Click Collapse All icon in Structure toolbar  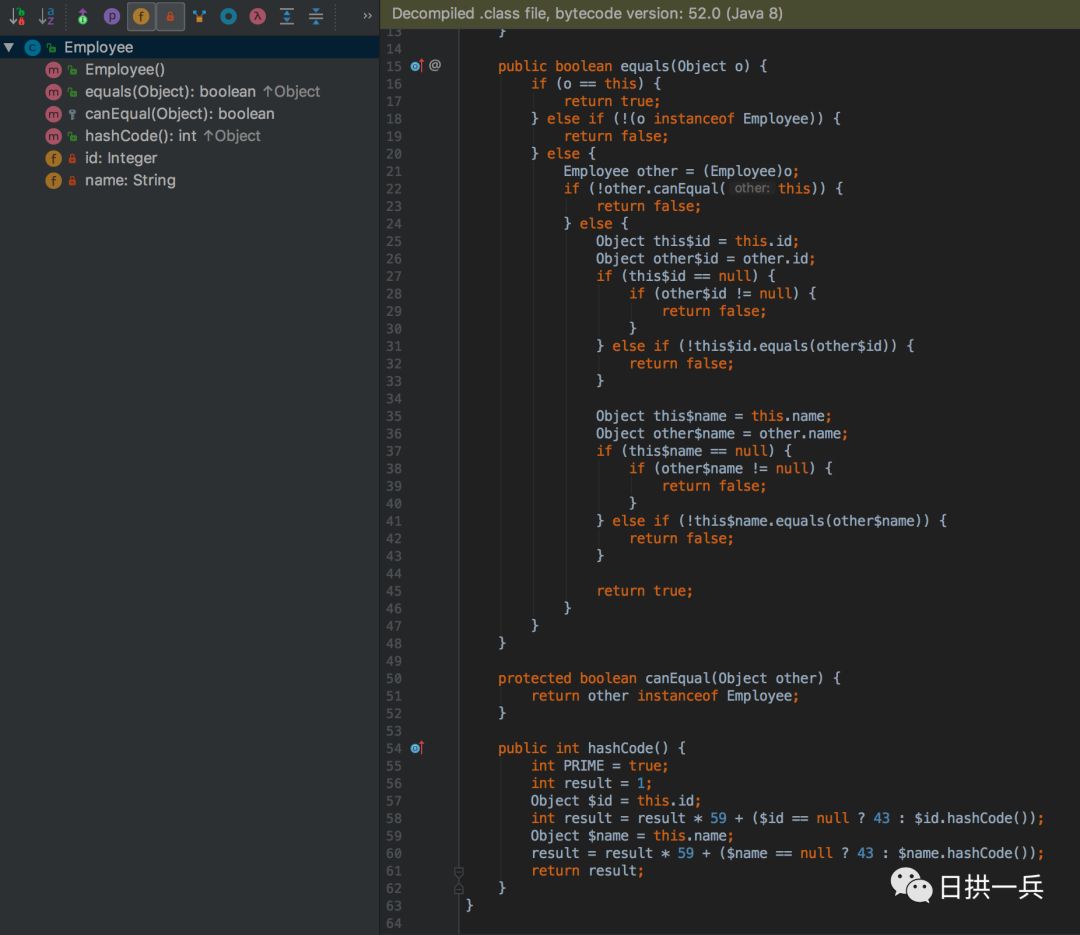click(315, 16)
